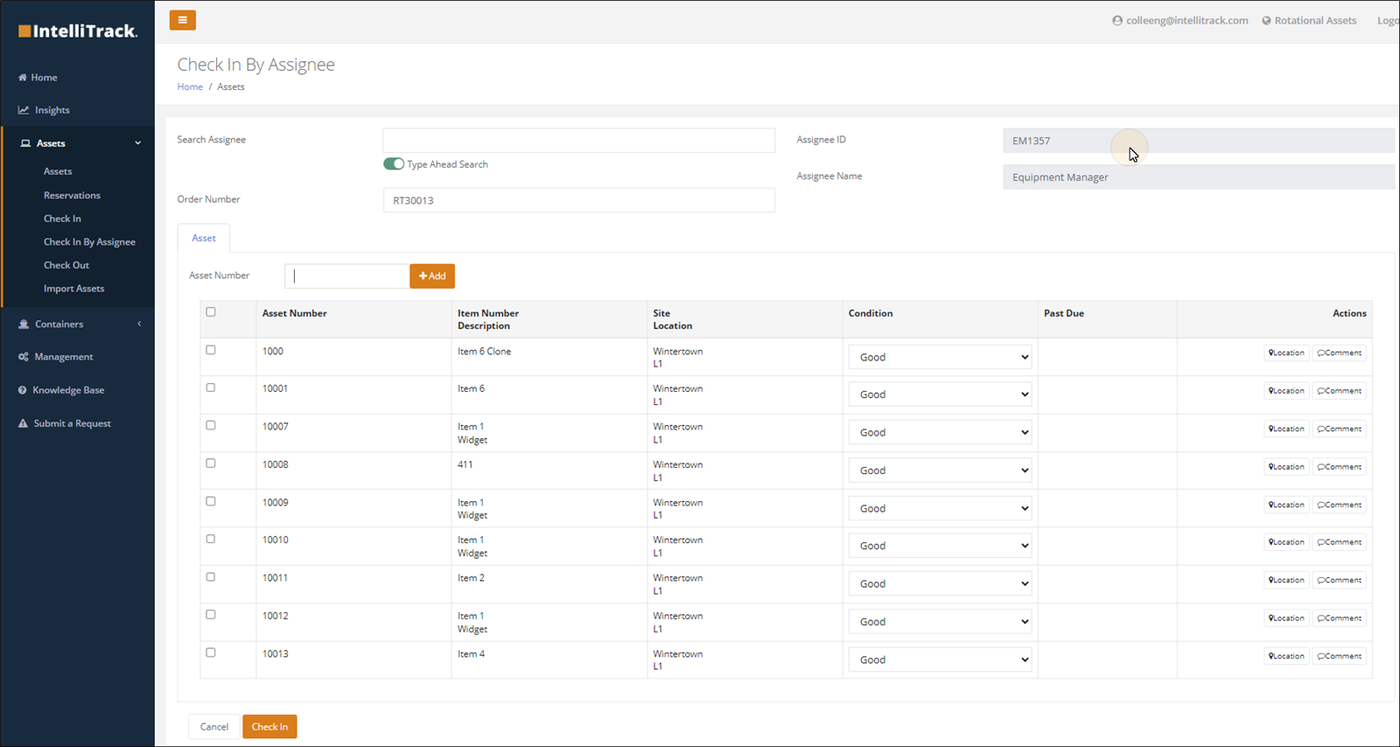
Task: Check the select-all checkbox in table header
Action: pos(210,312)
